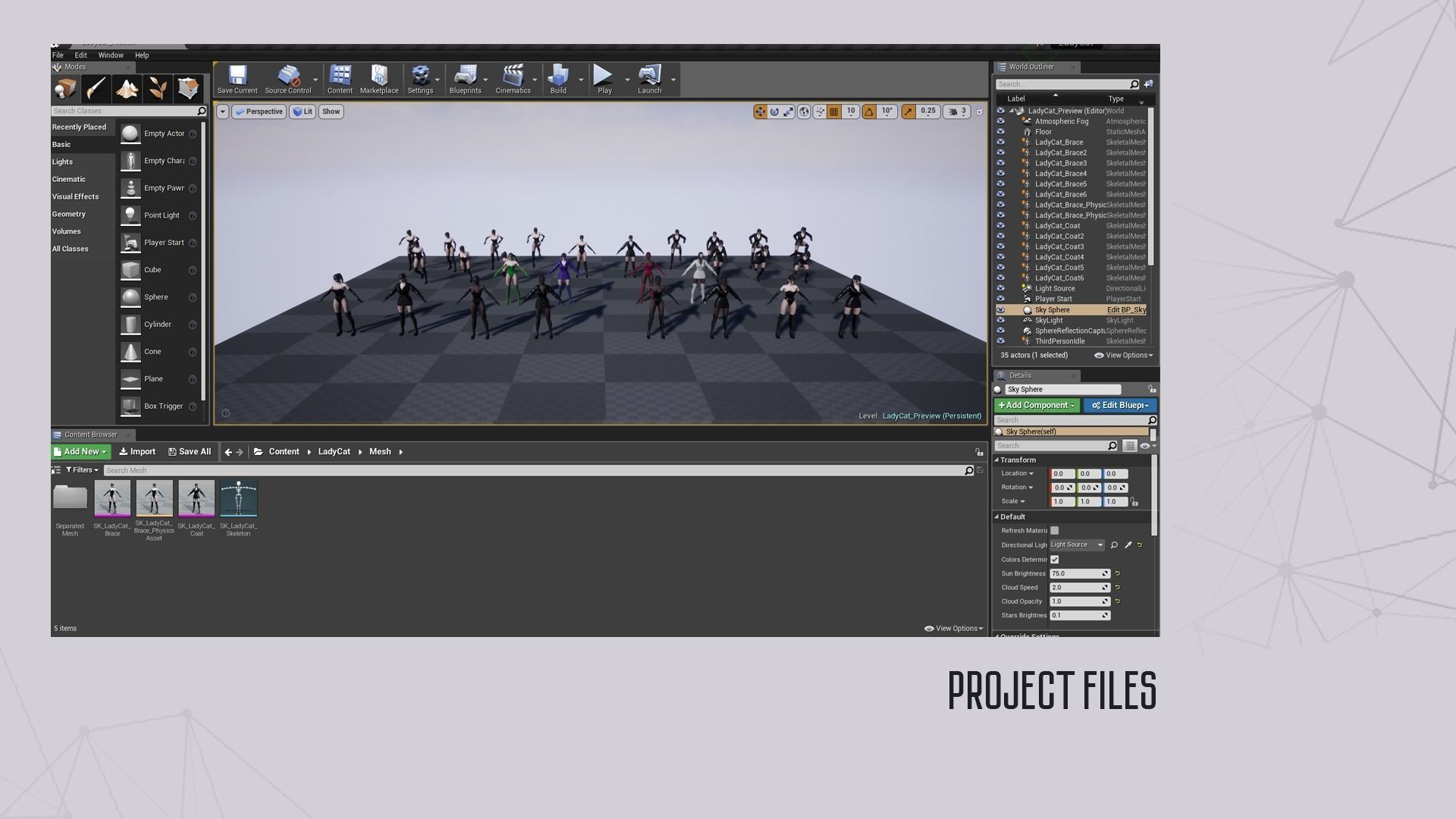The height and width of the screenshot is (819, 1456).
Task: Expand the Filters dropdown in Content Browser
Action: click(x=82, y=470)
